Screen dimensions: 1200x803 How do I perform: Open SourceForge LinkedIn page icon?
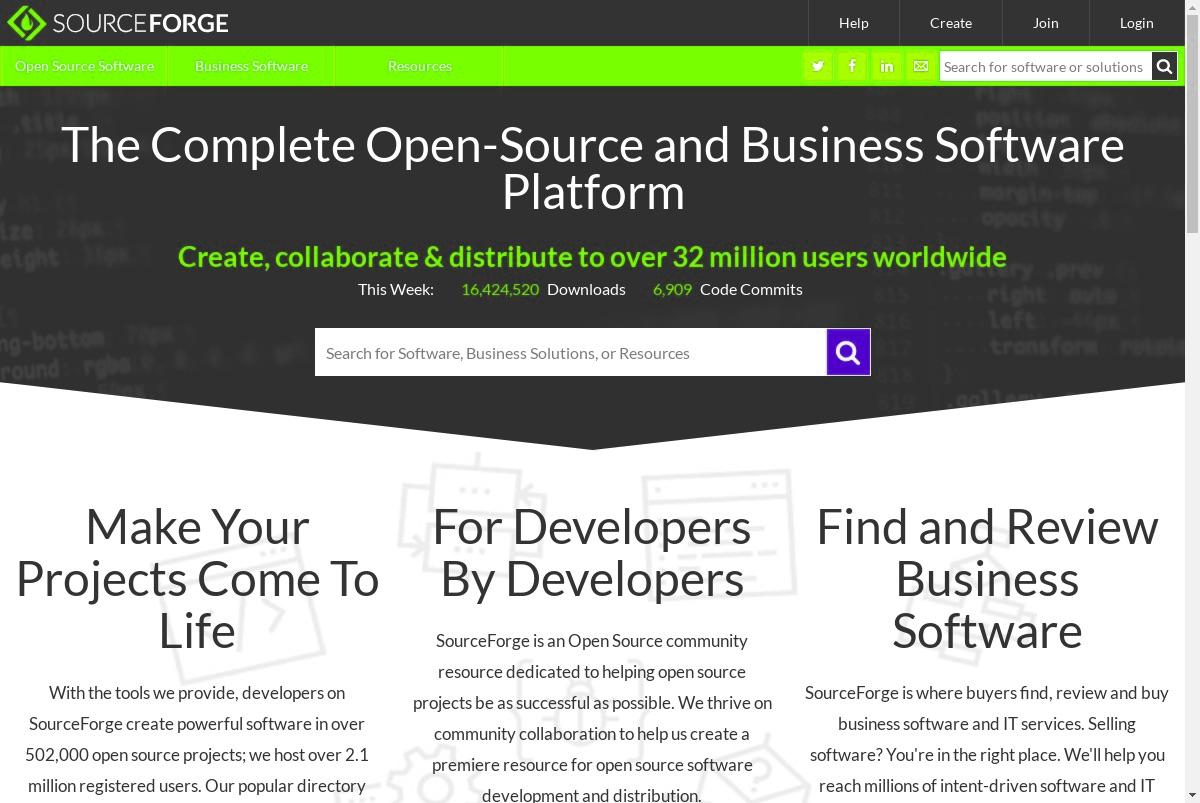point(887,66)
